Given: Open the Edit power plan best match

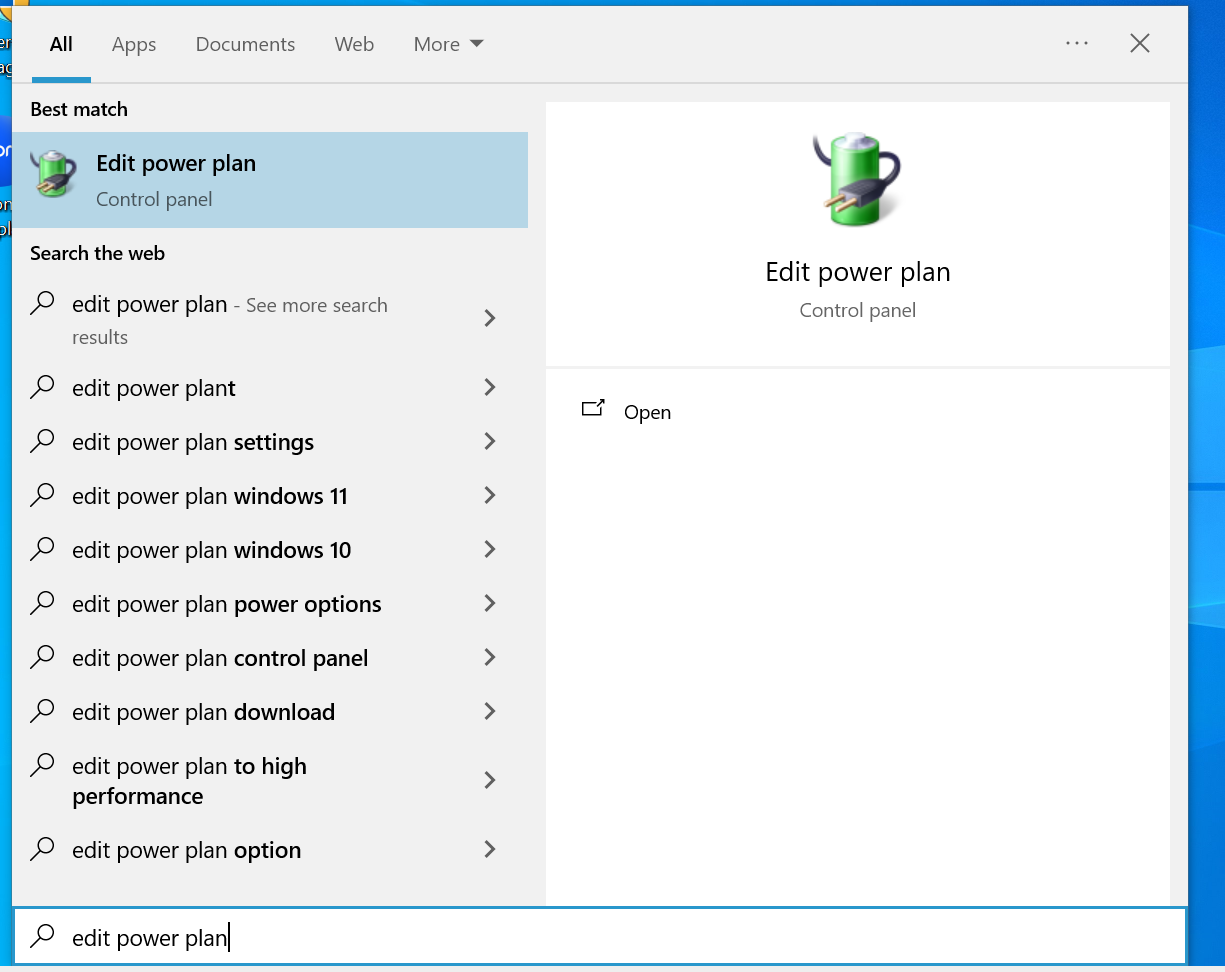Looking at the screenshot, I should tap(270, 180).
